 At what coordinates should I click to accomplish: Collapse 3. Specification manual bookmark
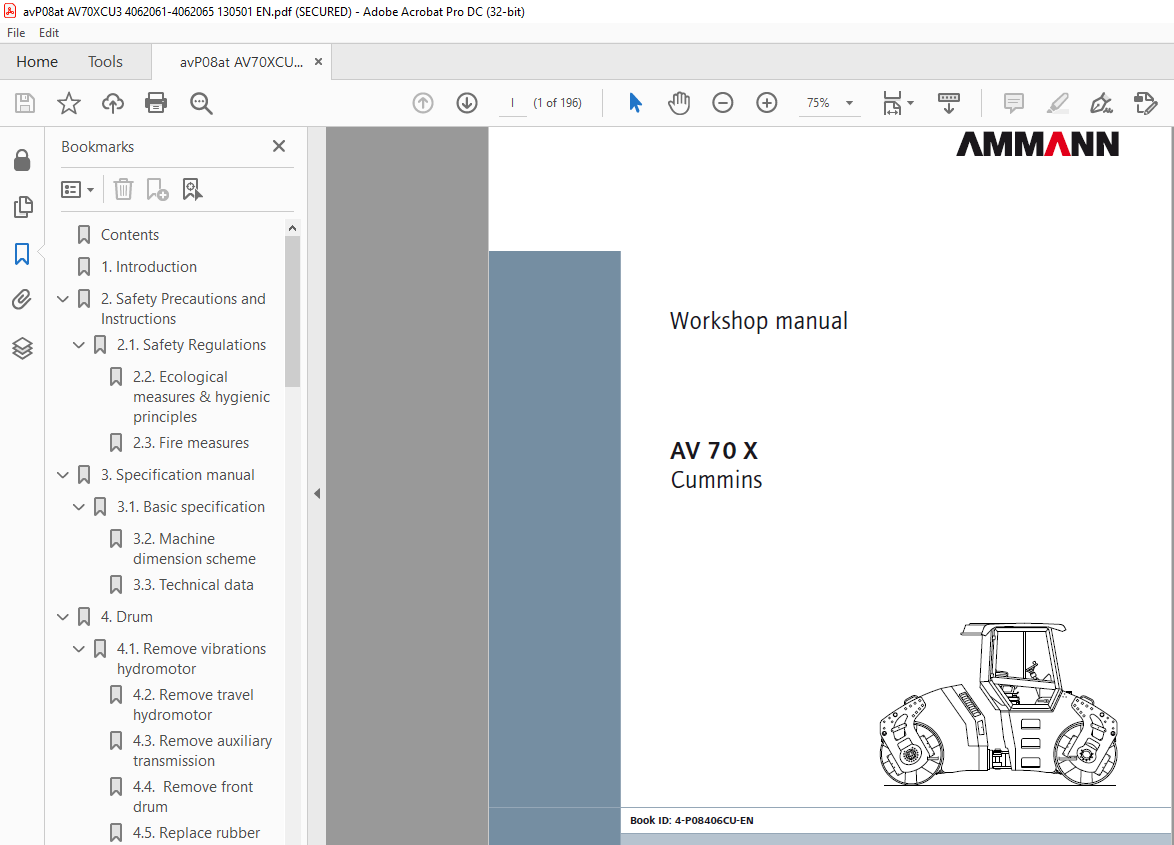[x=63, y=475]
